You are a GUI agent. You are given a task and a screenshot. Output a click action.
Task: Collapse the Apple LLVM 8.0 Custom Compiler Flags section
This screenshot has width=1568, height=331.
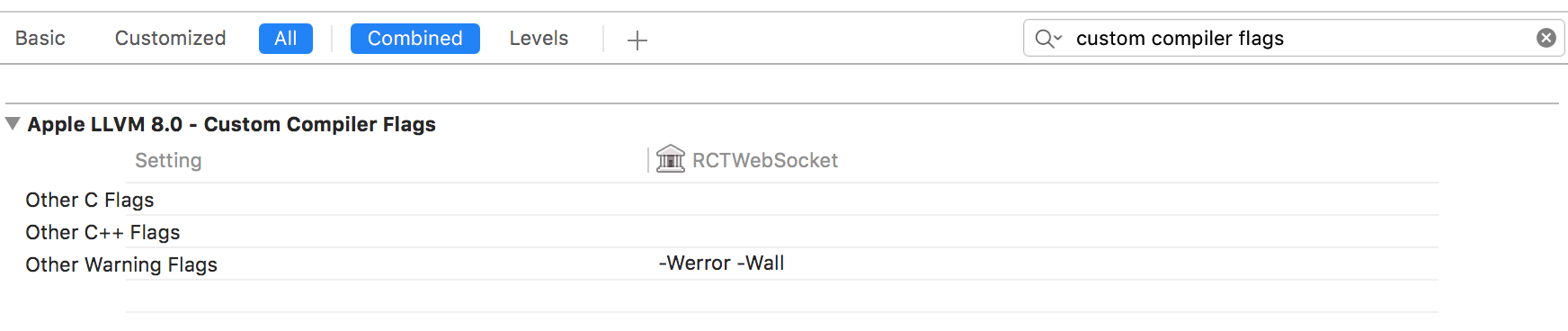tap(13, 123)
